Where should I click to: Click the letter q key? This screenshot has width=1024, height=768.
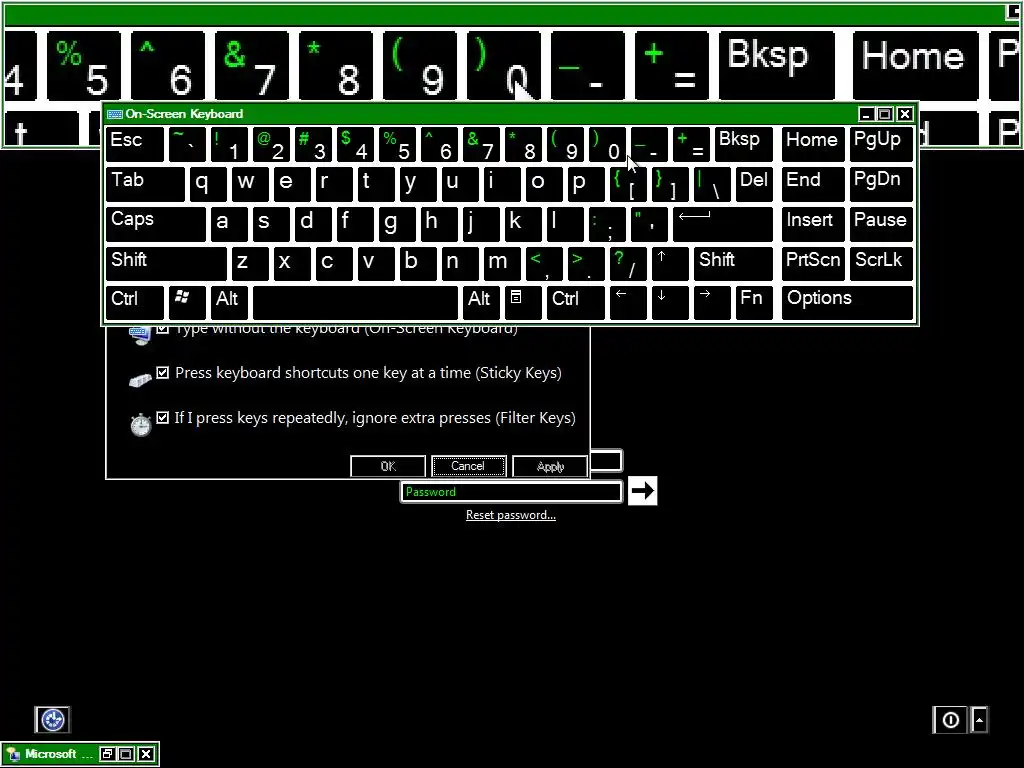tap(208, 185)
